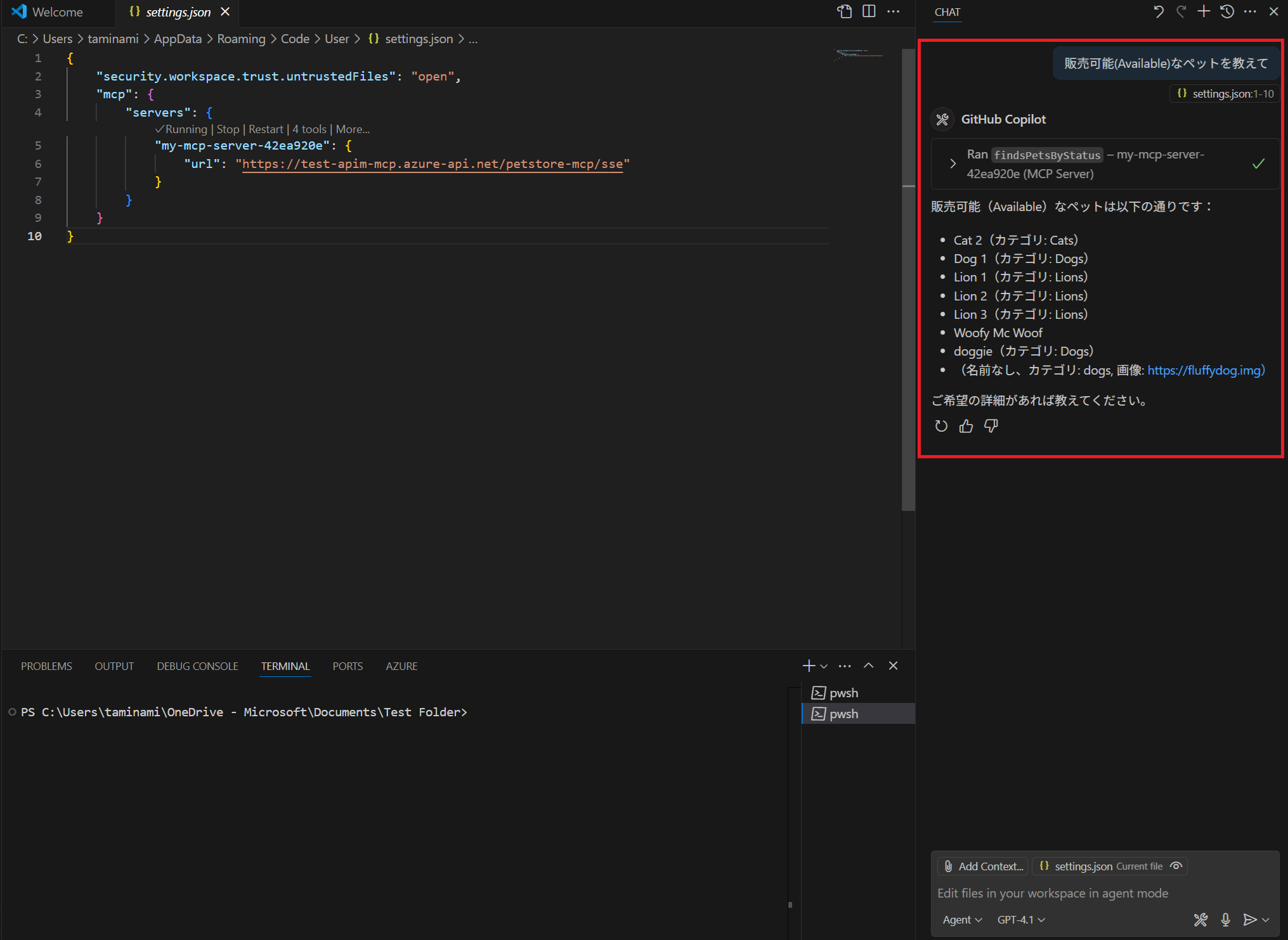
Task: Open the Agent mode dropdown
Action: pyautogui.click(x=962, y=920)
